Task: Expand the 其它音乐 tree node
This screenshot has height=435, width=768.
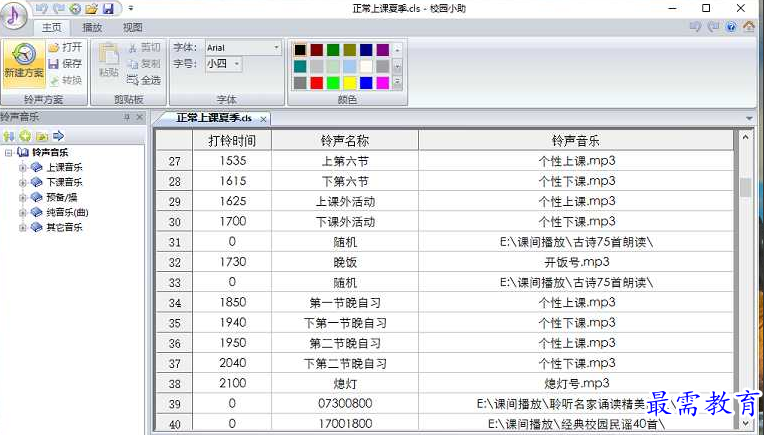Action: tap(23, 227)
